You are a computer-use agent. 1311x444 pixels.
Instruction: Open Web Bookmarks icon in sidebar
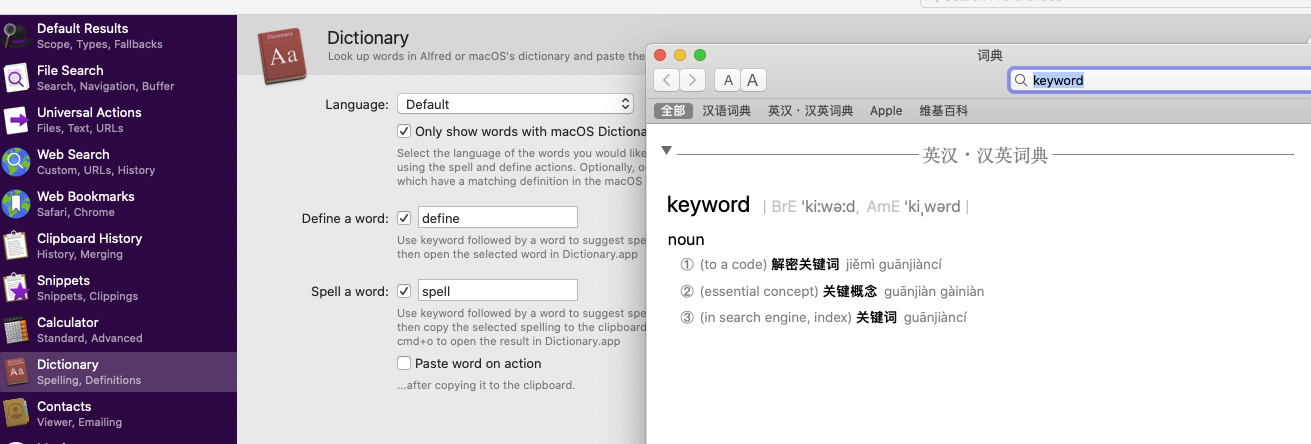(16, 204)
